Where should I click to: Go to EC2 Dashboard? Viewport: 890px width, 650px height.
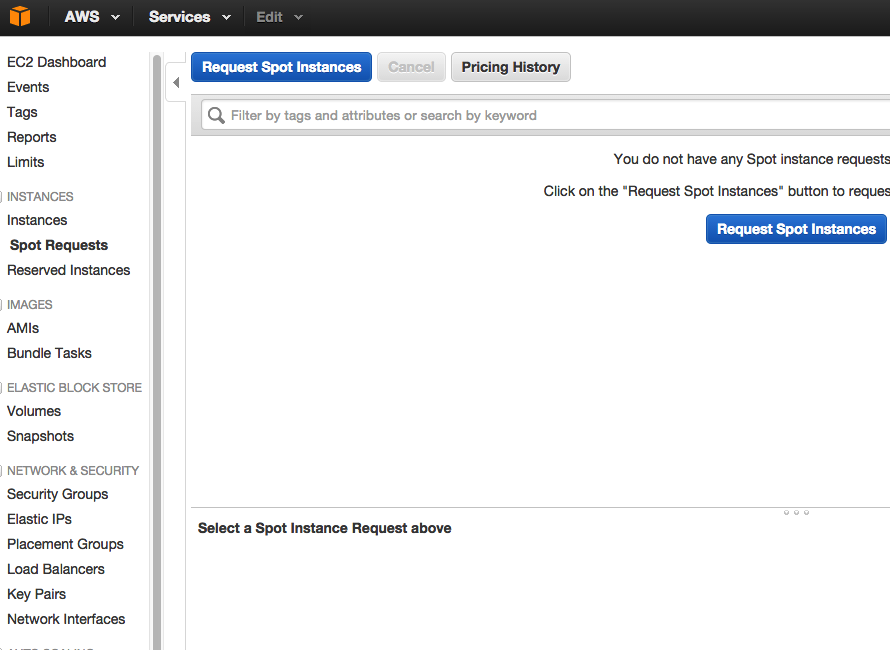click(57, 62)
